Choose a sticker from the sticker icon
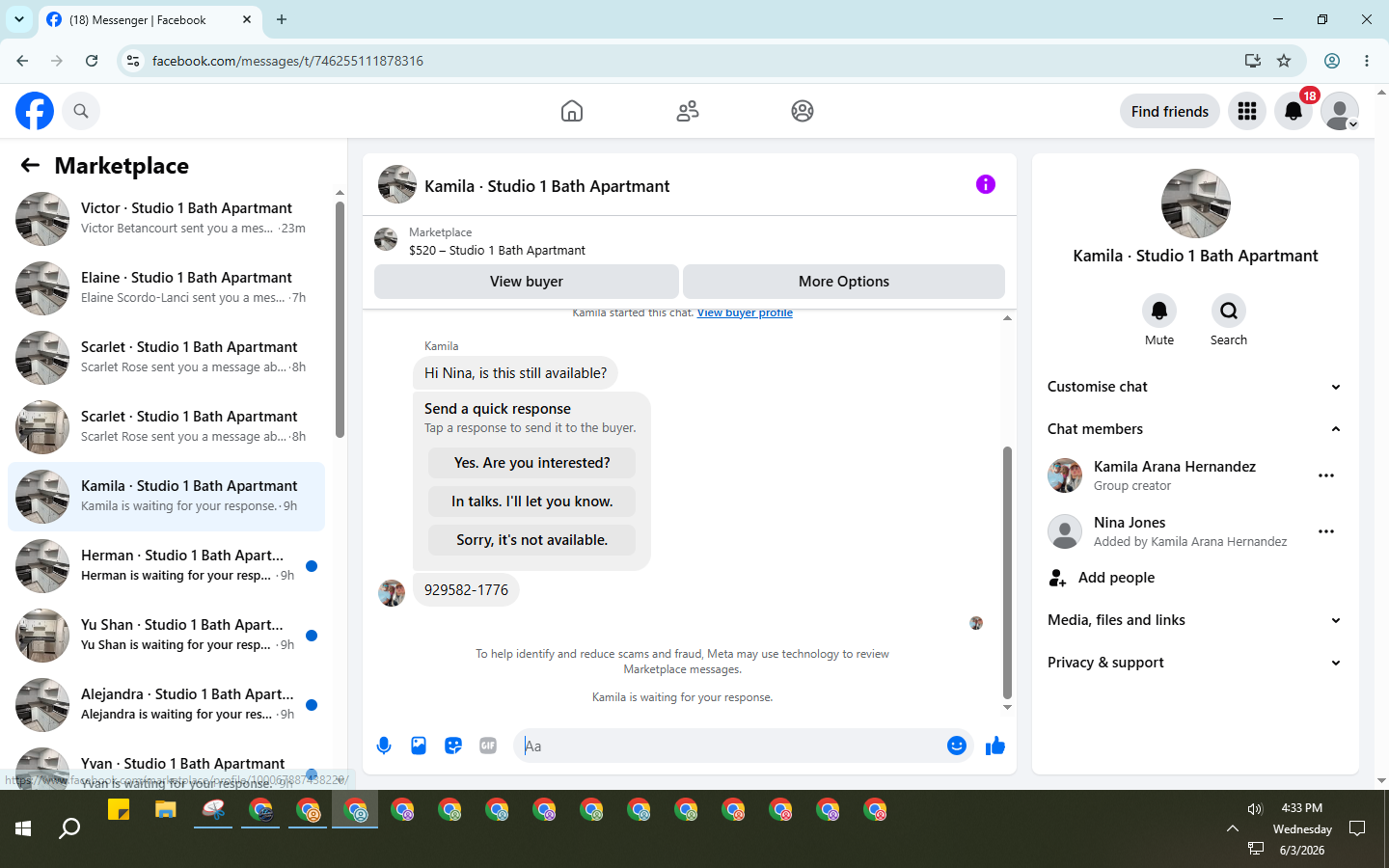Image resolution: width=1389 pixels, height=868 pixels. (x=453, y=746)
